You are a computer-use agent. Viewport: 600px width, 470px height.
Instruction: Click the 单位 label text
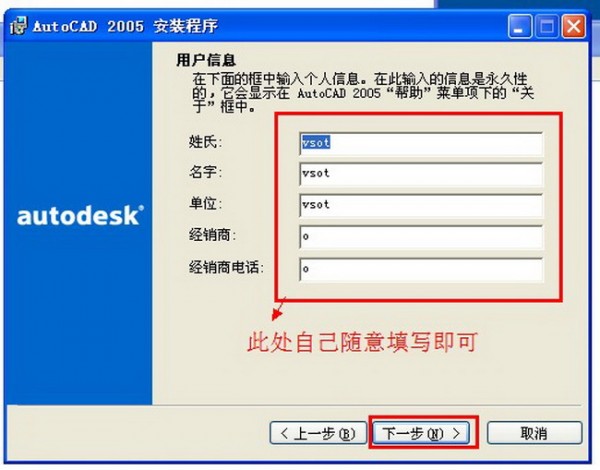click(205, 203)
